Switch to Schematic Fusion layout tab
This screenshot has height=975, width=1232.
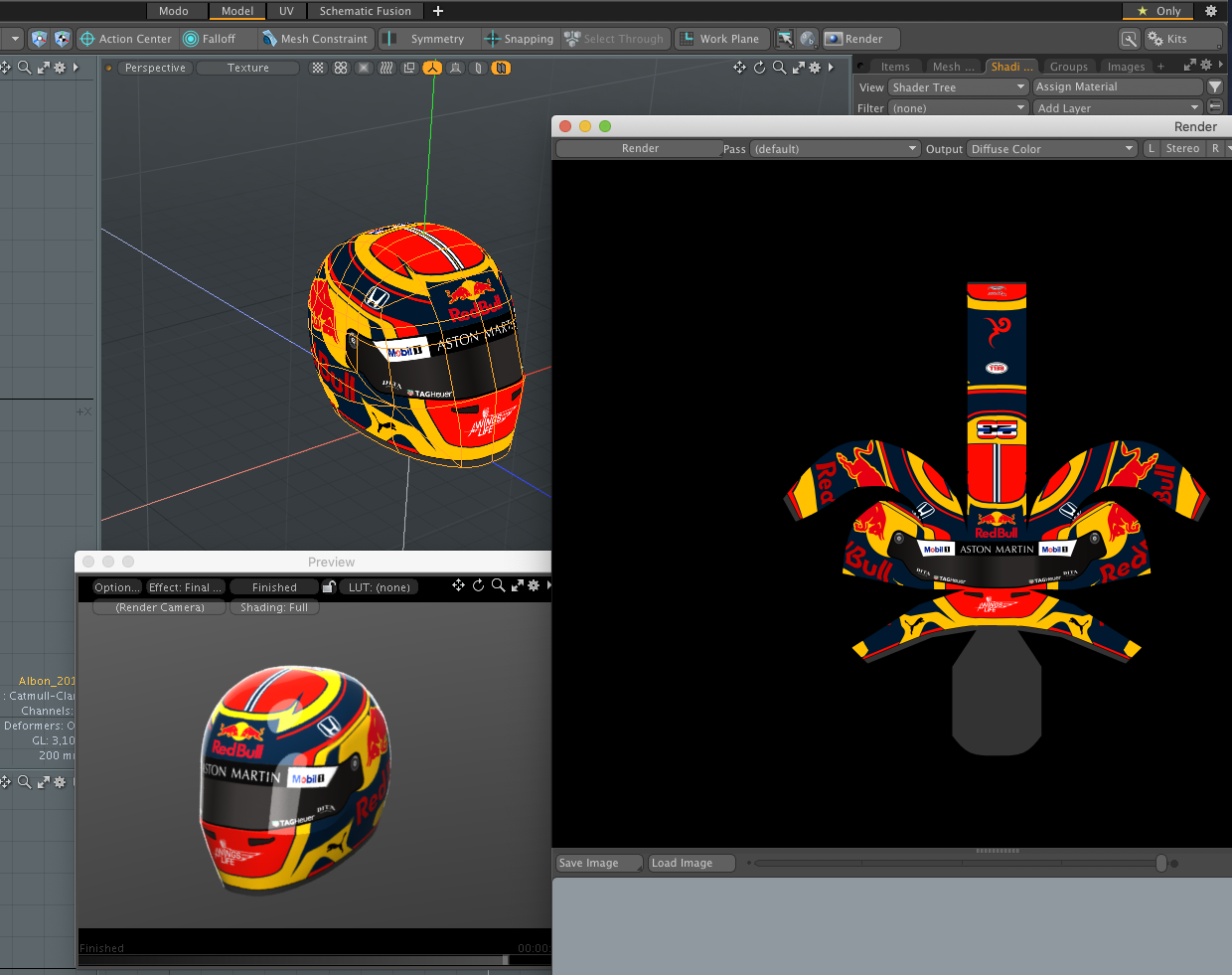[x=365, y=11]
